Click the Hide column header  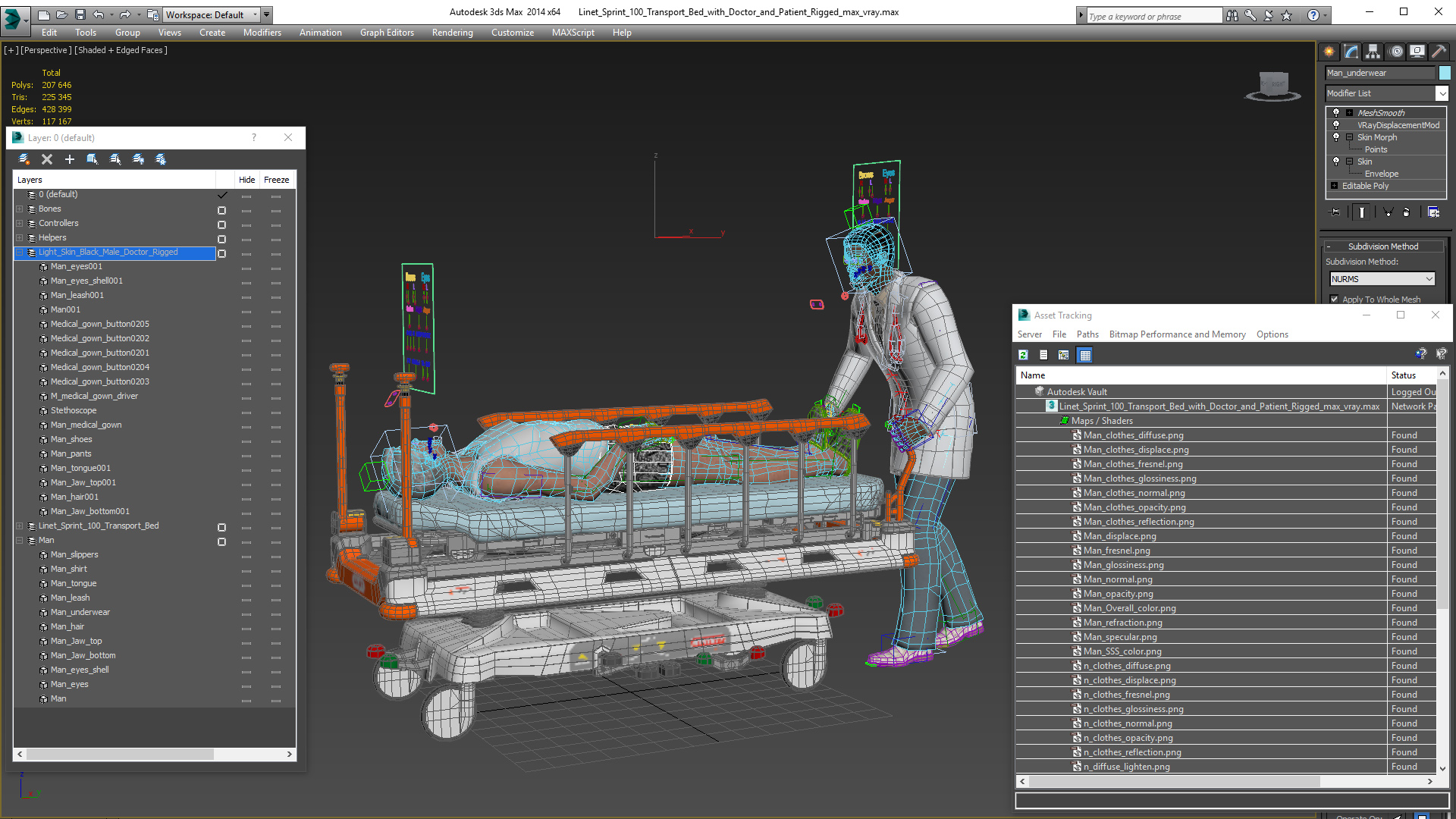tap(247, 180)
